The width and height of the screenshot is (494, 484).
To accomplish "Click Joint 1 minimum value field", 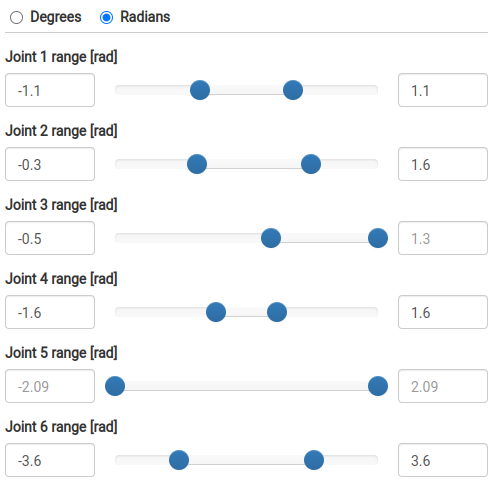I will 50,90.
